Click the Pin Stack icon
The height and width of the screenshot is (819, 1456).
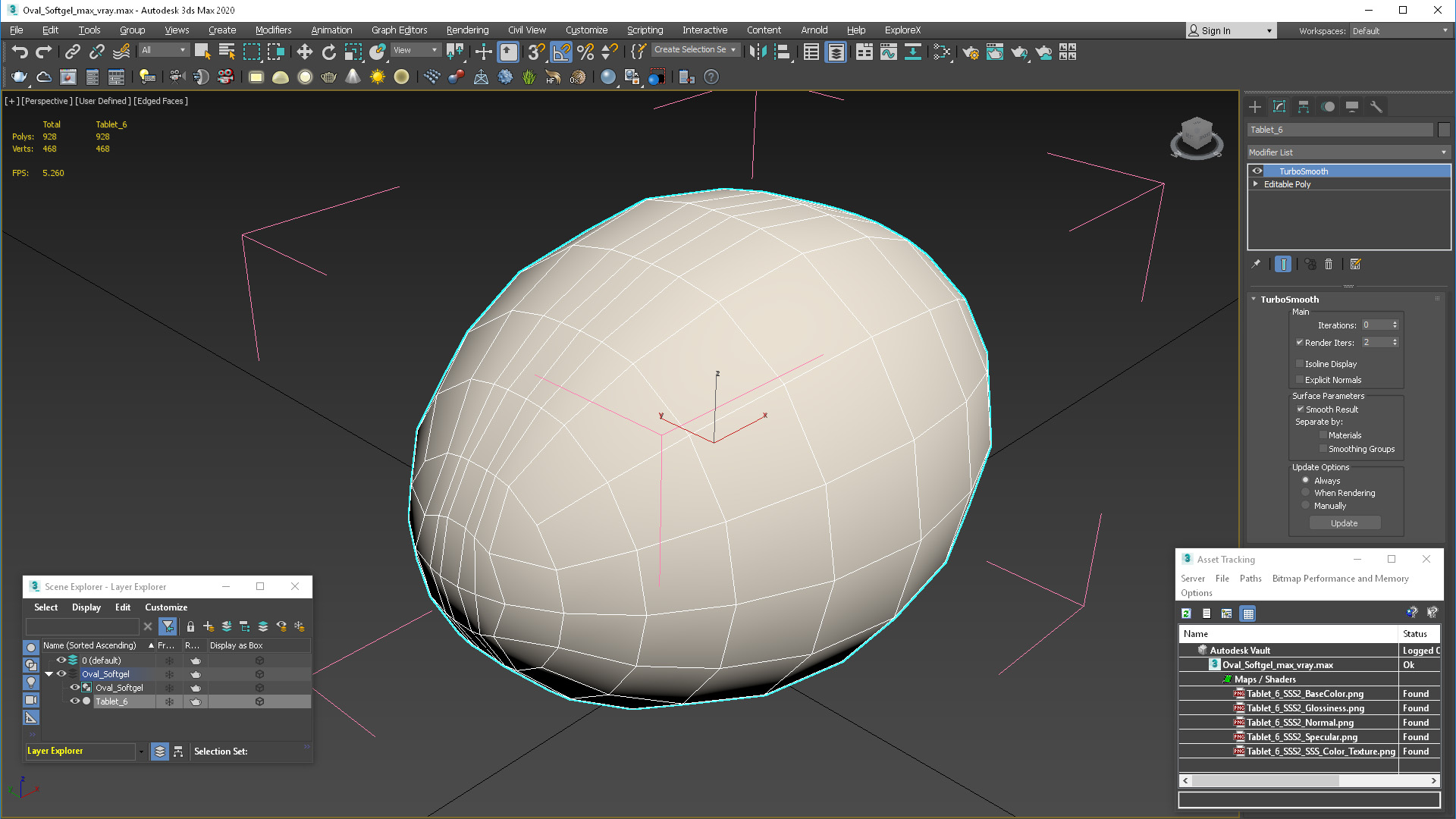(1256, 264)
